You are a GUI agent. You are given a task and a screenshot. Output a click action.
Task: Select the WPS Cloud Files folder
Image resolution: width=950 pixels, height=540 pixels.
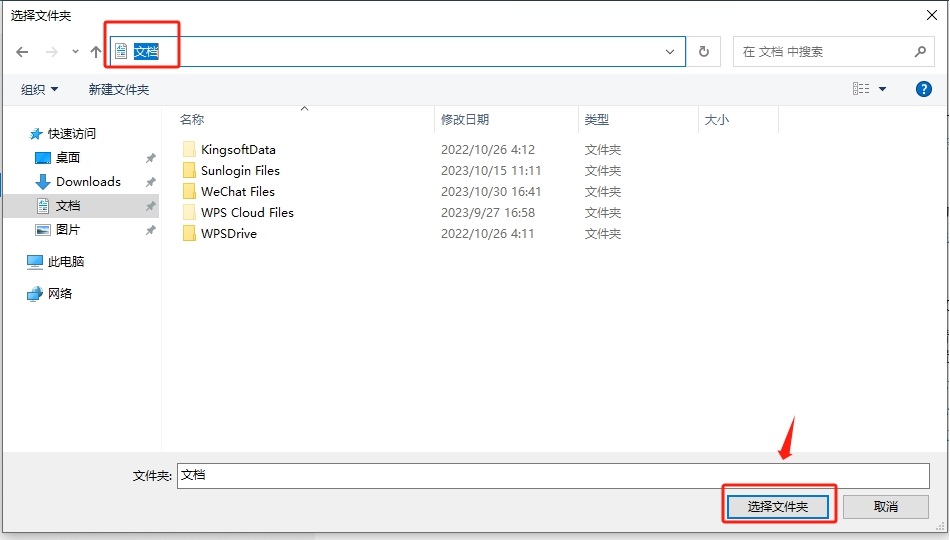[x=247, y=213]
